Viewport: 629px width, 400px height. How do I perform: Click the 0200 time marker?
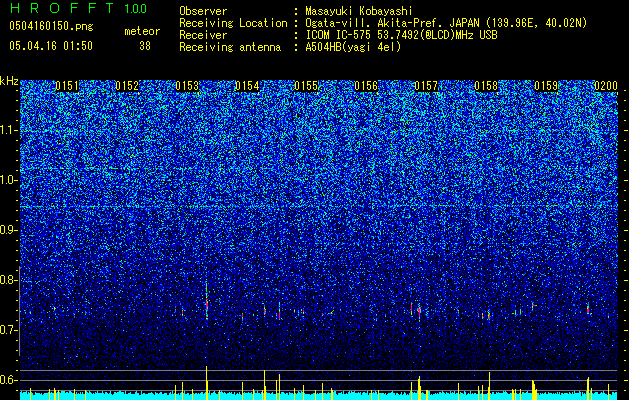pos(606,86)
